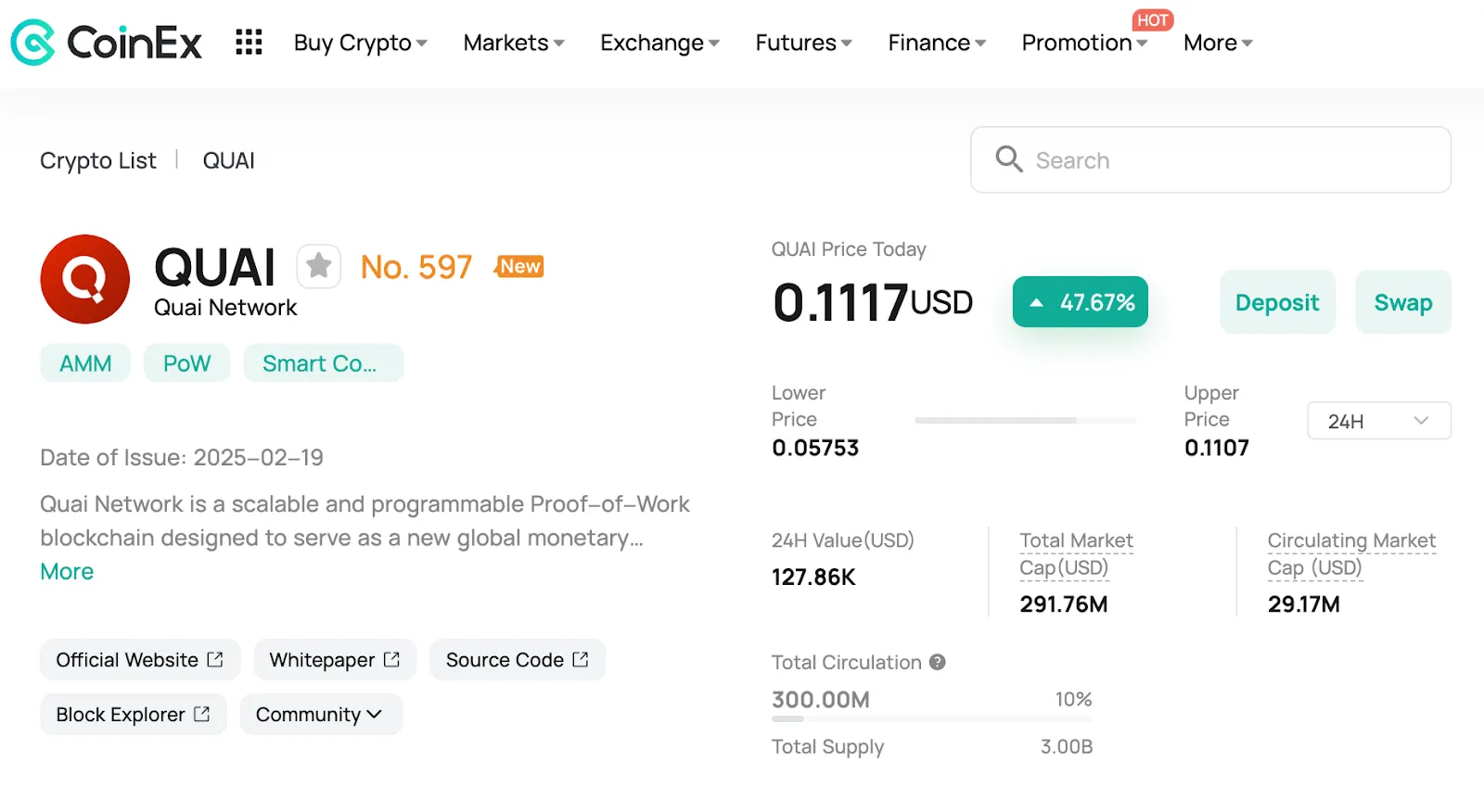Click the 47.67% price change badge
The height and width of the screenshot is (812, 1484).
(1081, 302)
